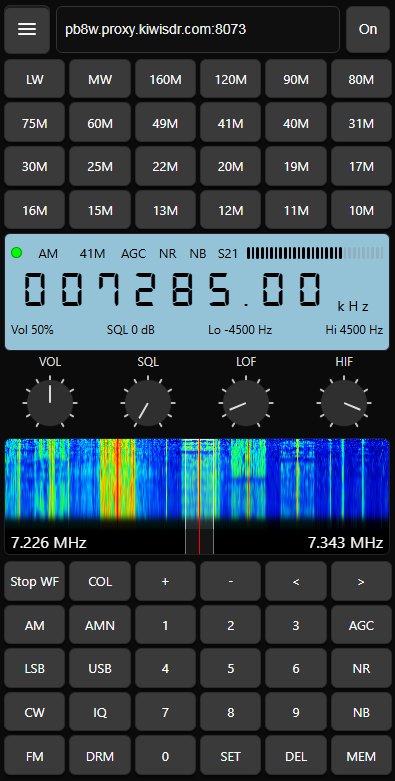Select the 41M band
The height and width of the screenshot is (781, 395).
(x=230, y=124)
